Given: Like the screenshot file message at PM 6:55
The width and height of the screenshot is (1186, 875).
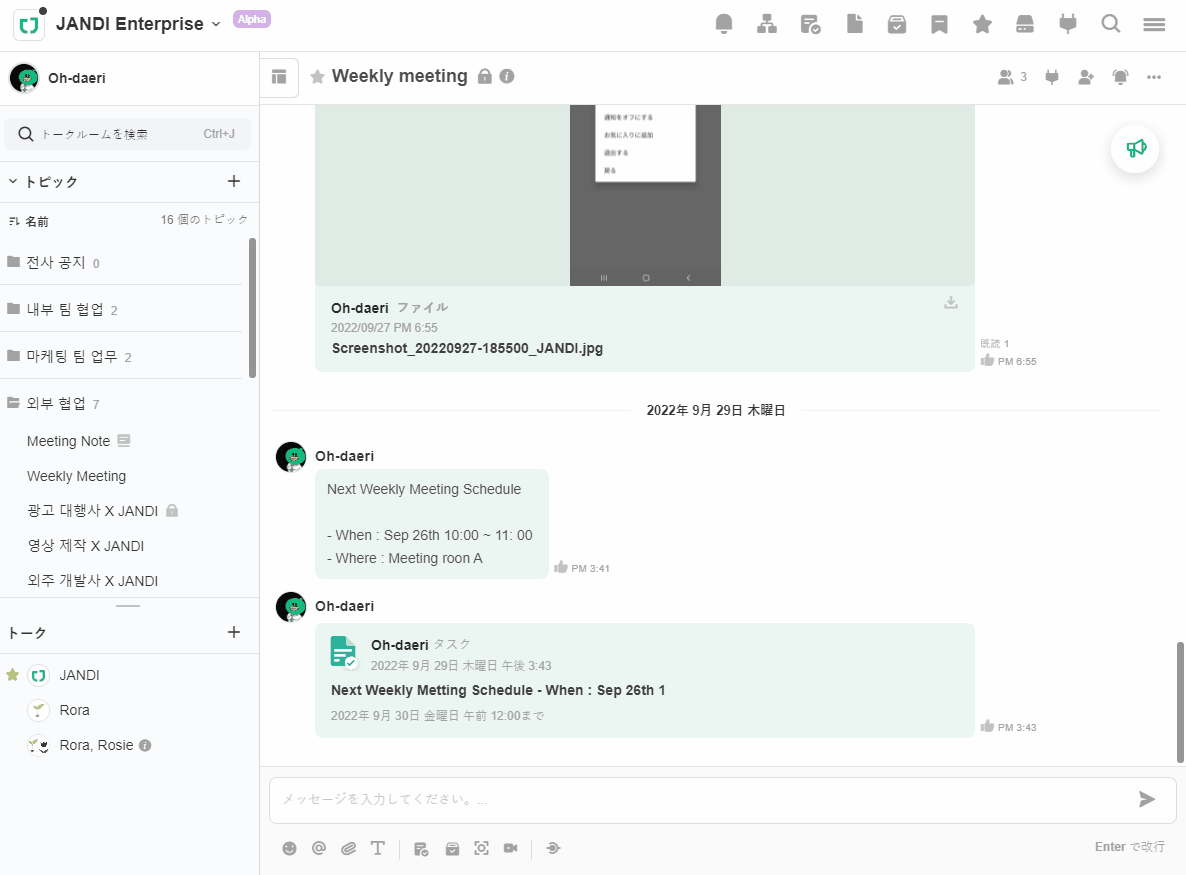Looking at the screenshot, I should click(x=987, y=360).
